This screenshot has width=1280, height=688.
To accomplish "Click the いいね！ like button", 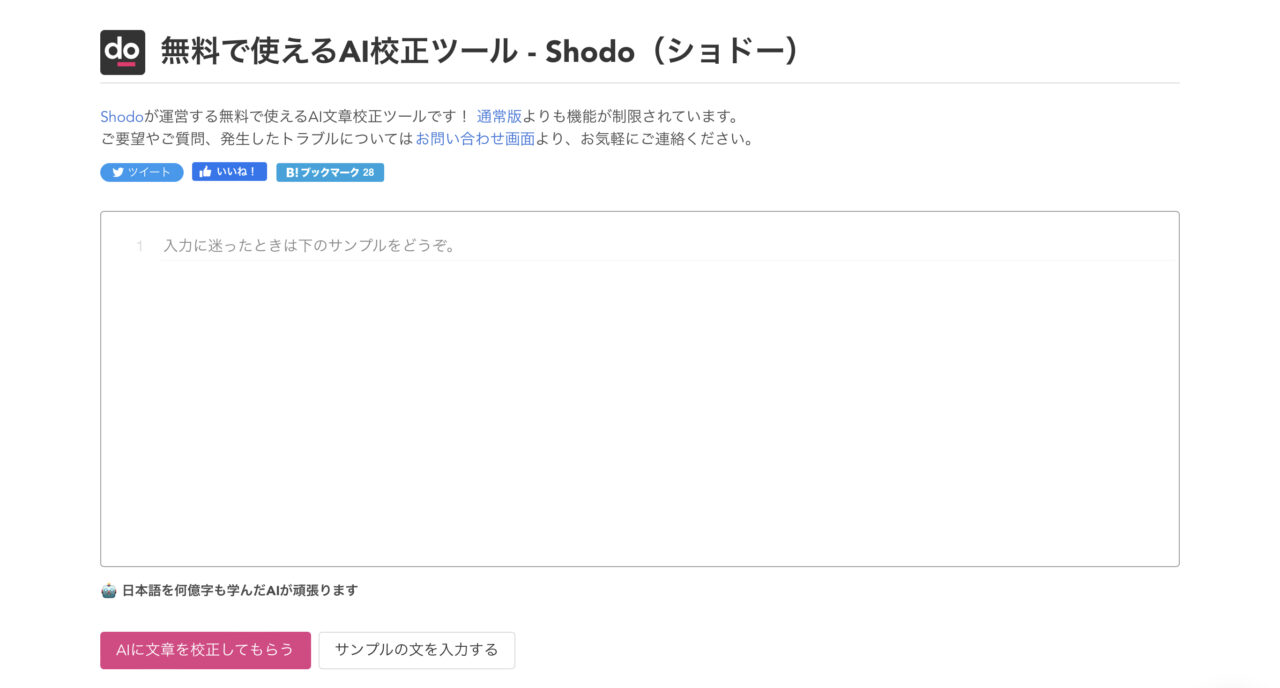I will click(228, 172).
